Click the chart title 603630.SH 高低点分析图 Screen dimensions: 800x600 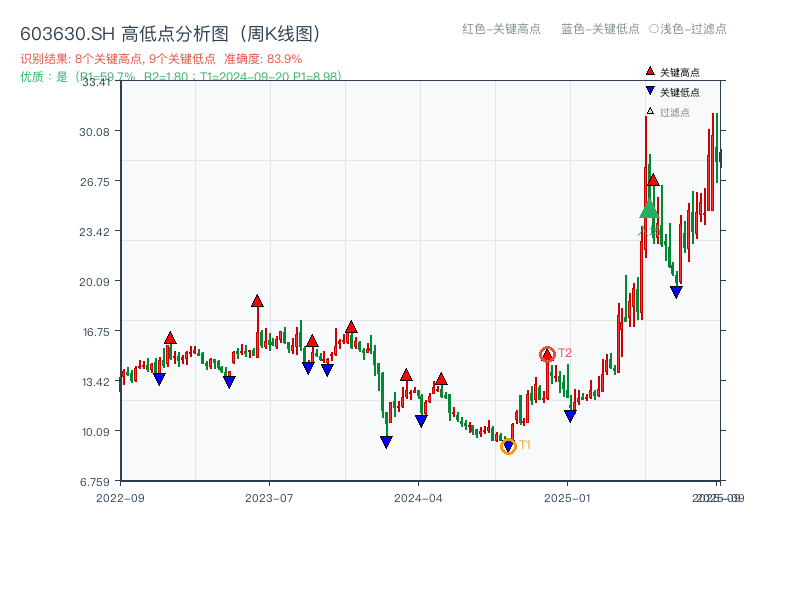point(172,31)
